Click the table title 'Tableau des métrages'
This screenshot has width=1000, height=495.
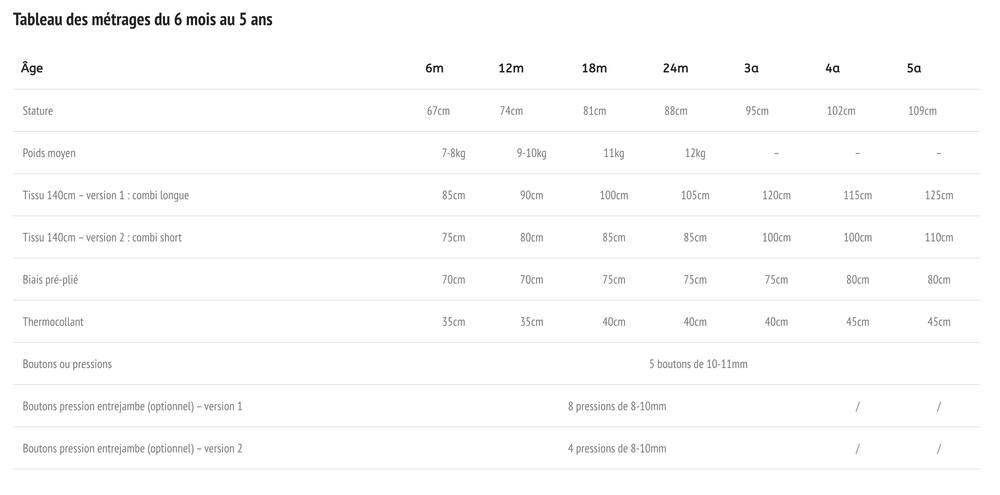pos(142,20)
